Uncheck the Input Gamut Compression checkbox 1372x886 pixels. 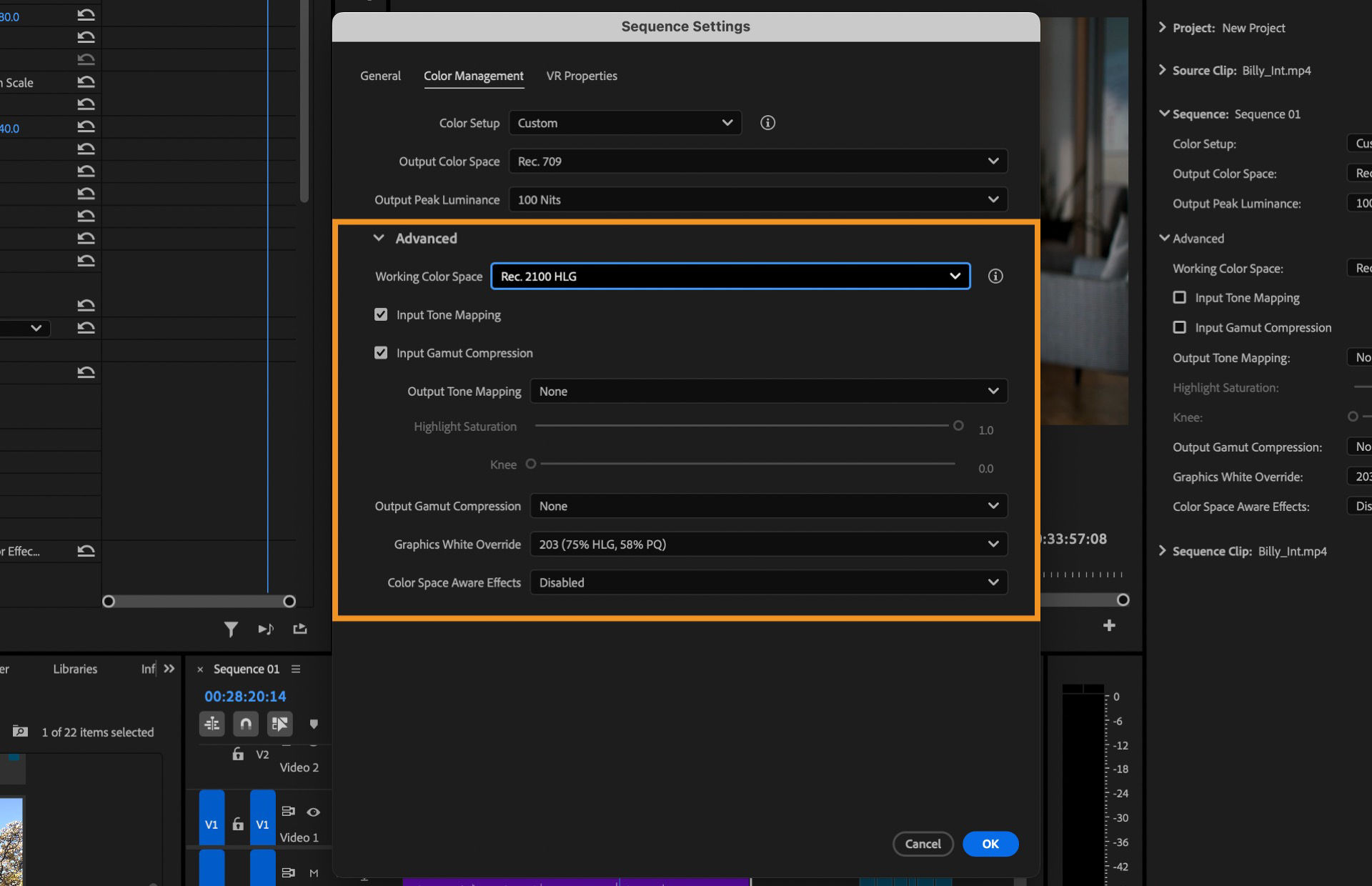pyautogui.click(x=381, y=352)
